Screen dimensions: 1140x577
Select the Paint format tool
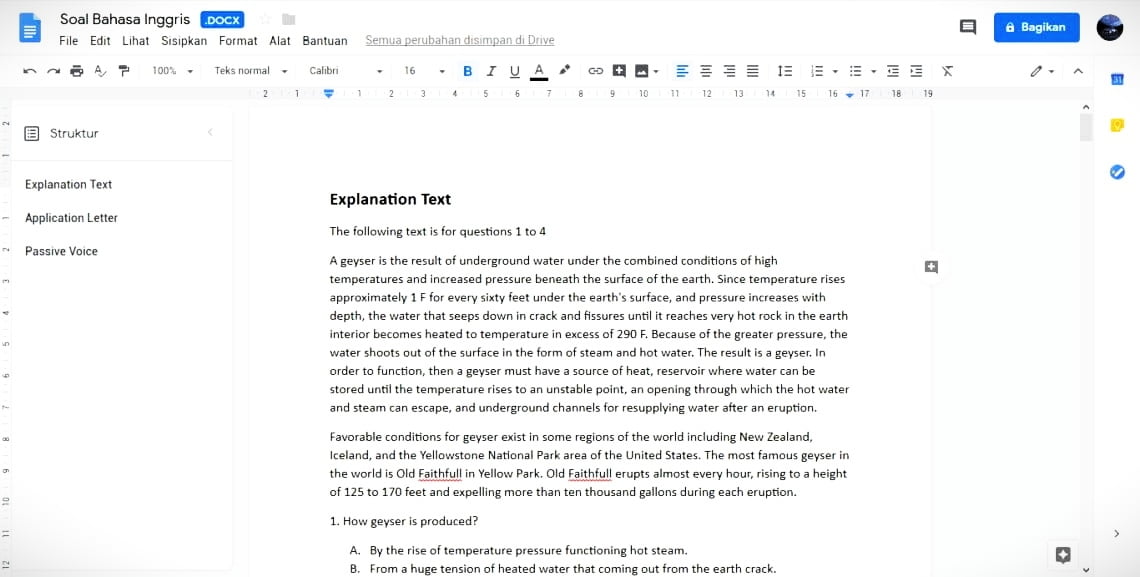(x=124, y=71)
